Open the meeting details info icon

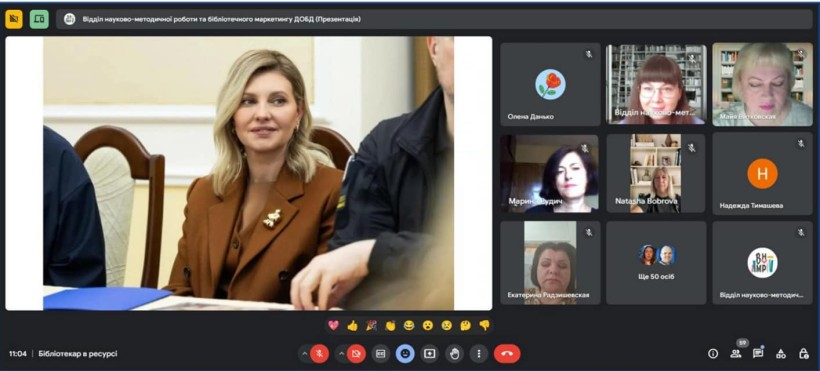pos(713,353)
